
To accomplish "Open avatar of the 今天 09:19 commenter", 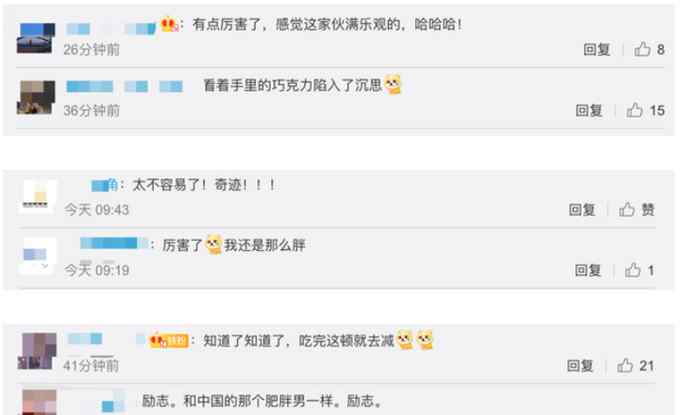I will click(37, 256).
